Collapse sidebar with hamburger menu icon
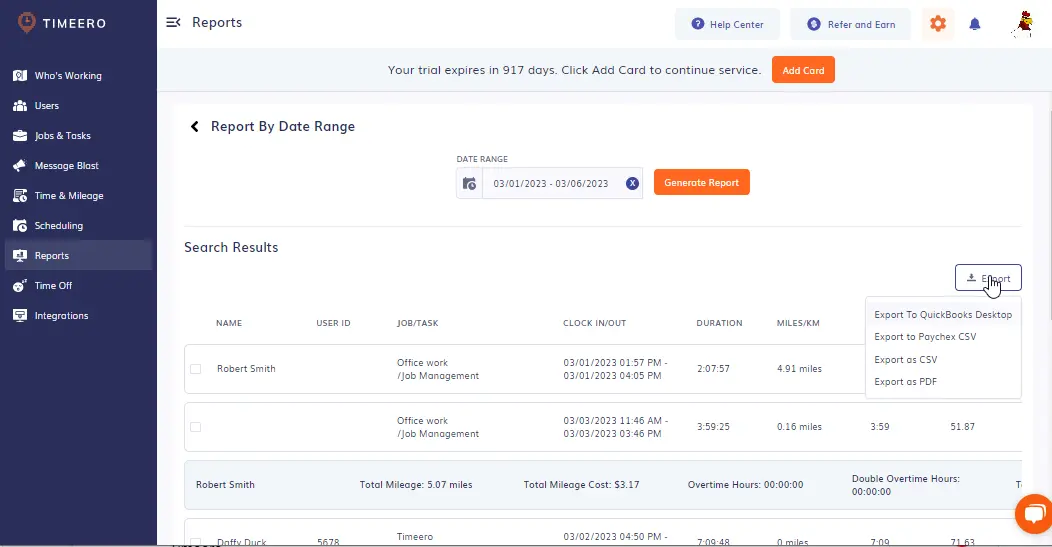 coord(173,22)
